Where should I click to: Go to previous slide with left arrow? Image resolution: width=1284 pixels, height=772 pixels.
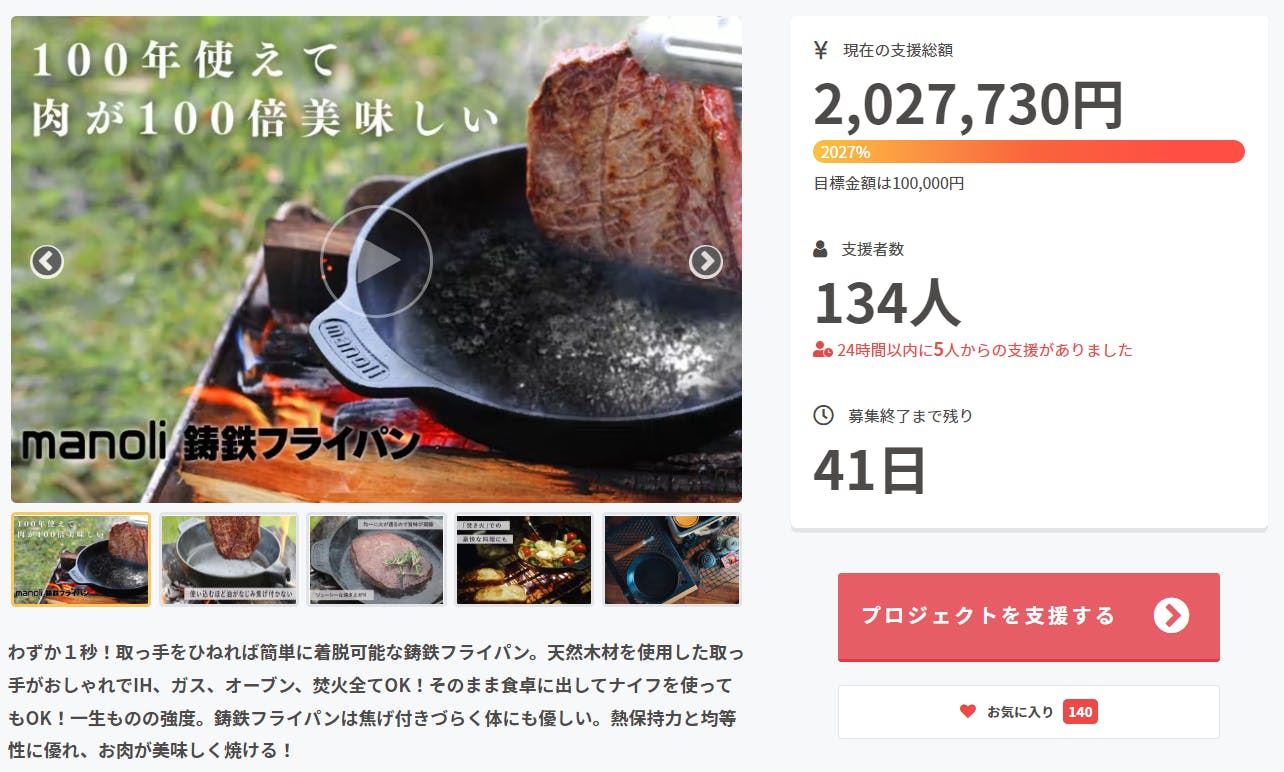click(47, 261)
